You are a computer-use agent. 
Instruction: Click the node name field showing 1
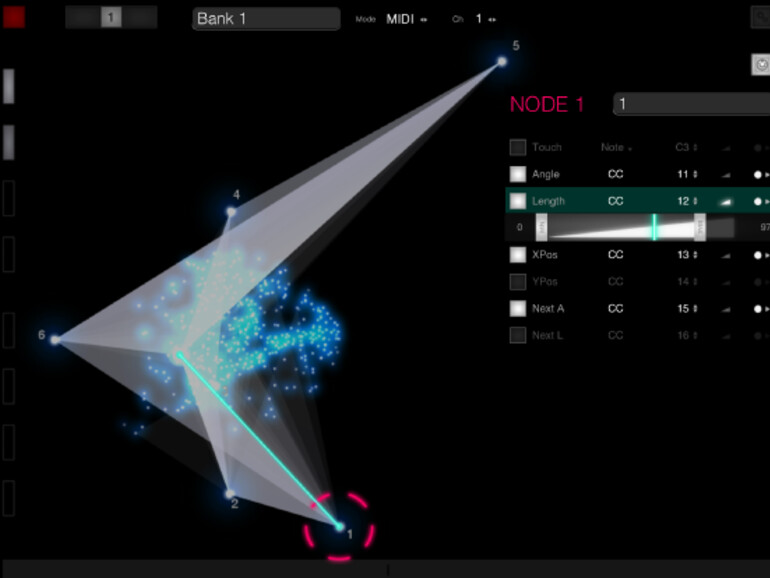tap(691, 104)
